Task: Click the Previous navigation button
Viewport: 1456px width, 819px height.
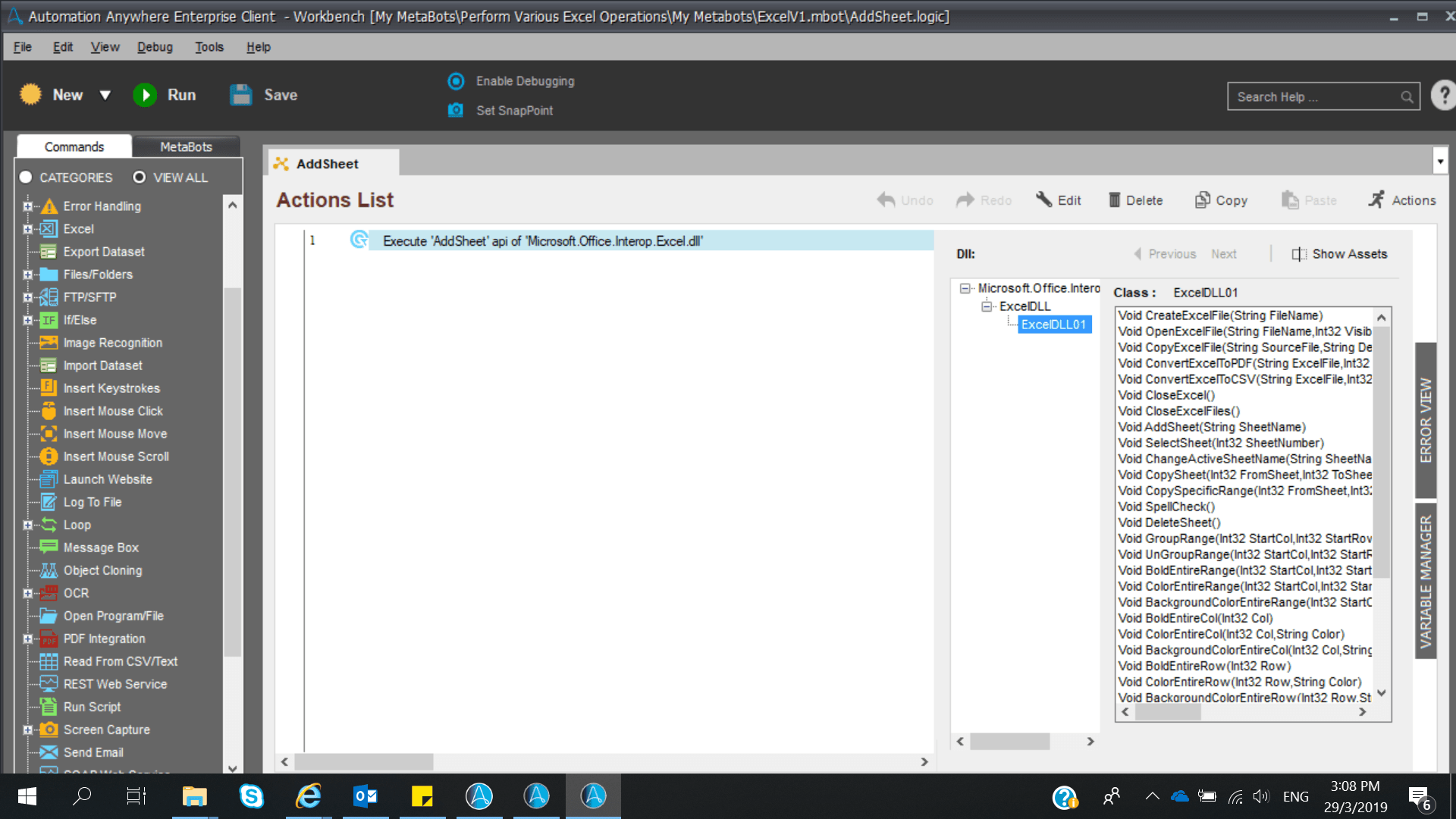Action: [x=1165, y=254]
